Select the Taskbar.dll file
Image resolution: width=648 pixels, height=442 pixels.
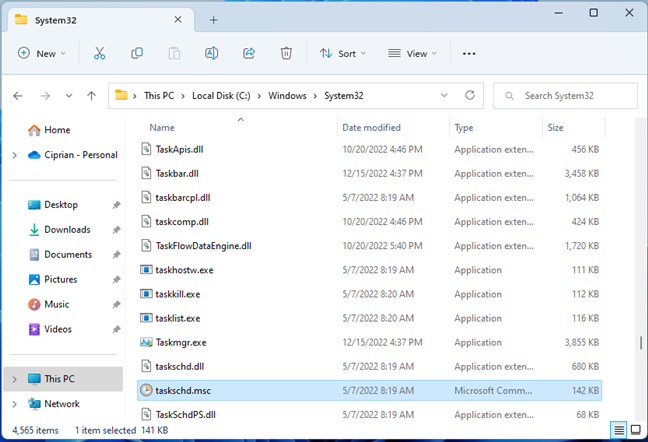click(369, 173)
